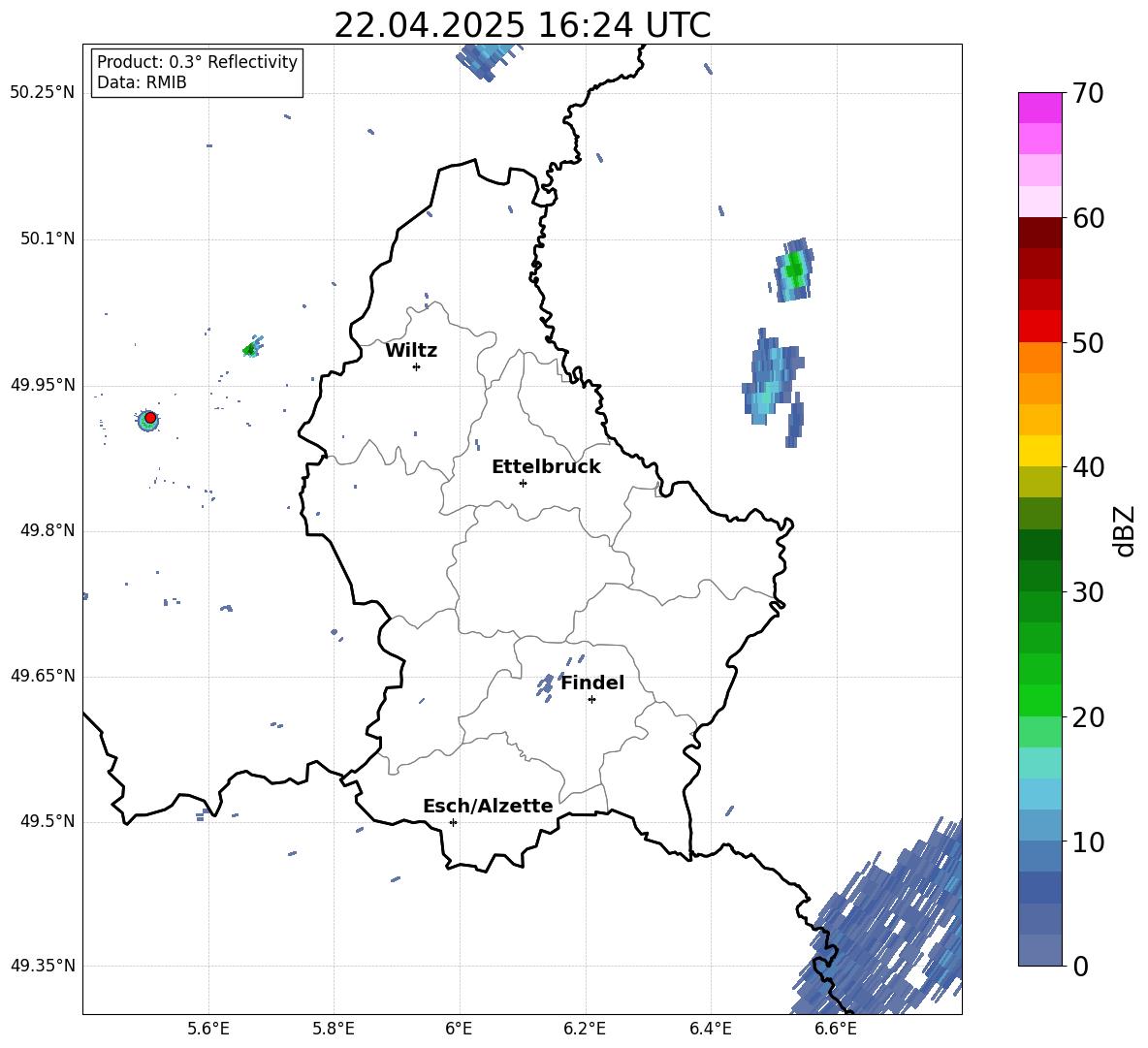The width and height of the screenshot is (1148, 1048).
Task: Click the 49.95°N latitude label
Action: 43,385
